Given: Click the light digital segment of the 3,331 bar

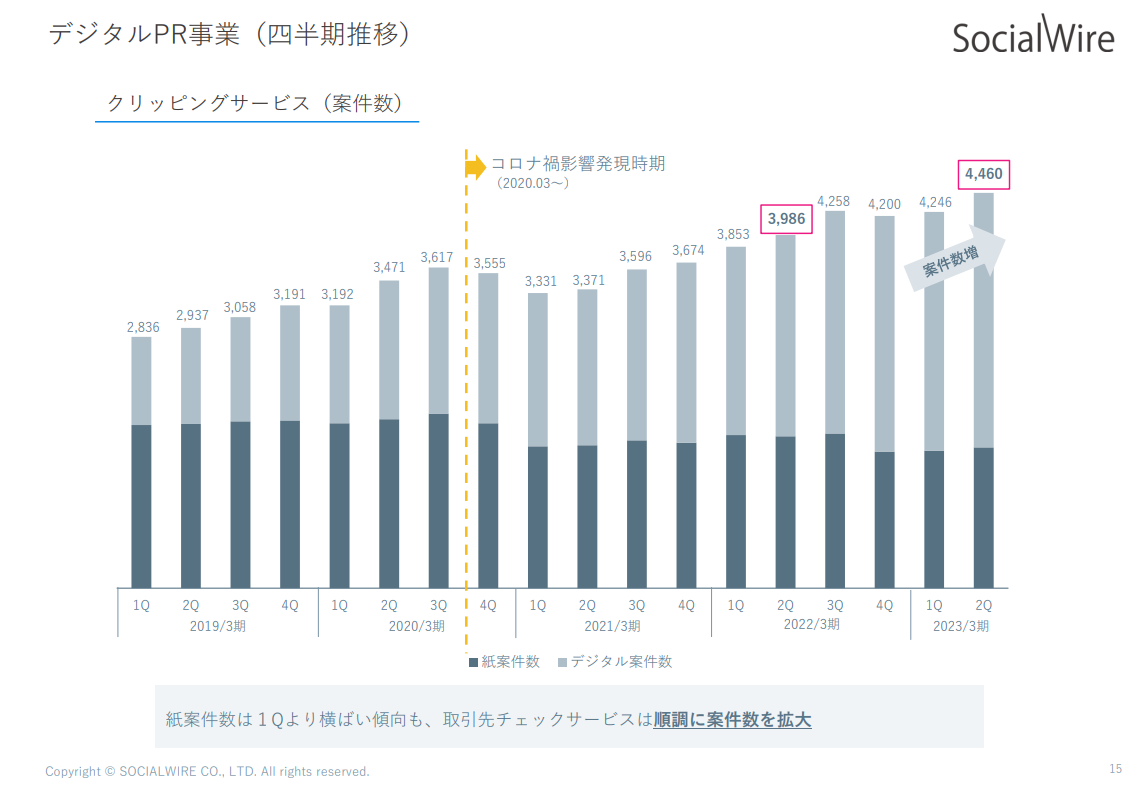Looking at the screenshot, I should pyautogui.click(x=538, y=370).
